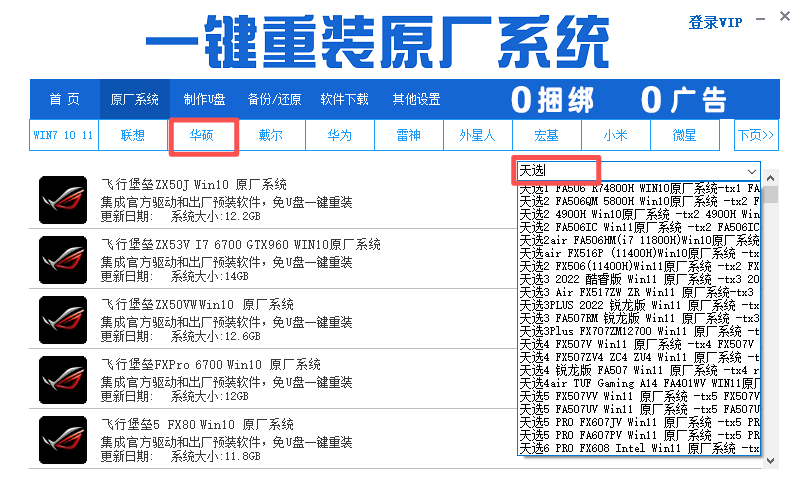Select the 微星 brand button
The height and width of the screenshot is (496, 808).
point(685,135)
